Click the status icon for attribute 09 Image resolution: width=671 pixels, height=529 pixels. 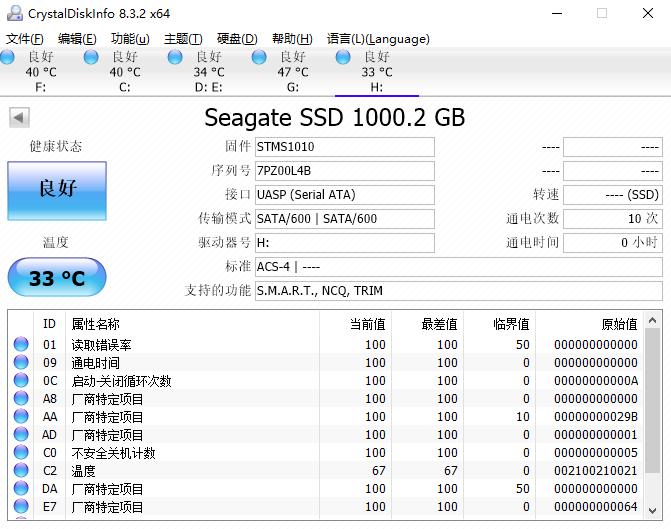coord(21,362)
